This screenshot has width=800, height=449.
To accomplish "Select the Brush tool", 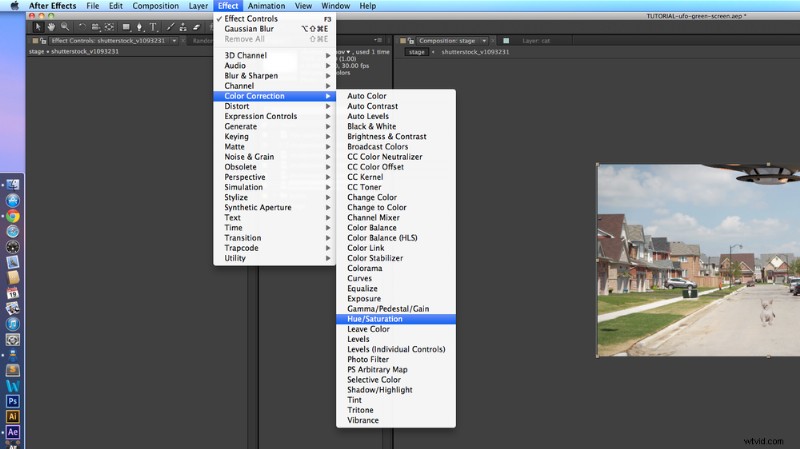I will (x=170, y=27).
